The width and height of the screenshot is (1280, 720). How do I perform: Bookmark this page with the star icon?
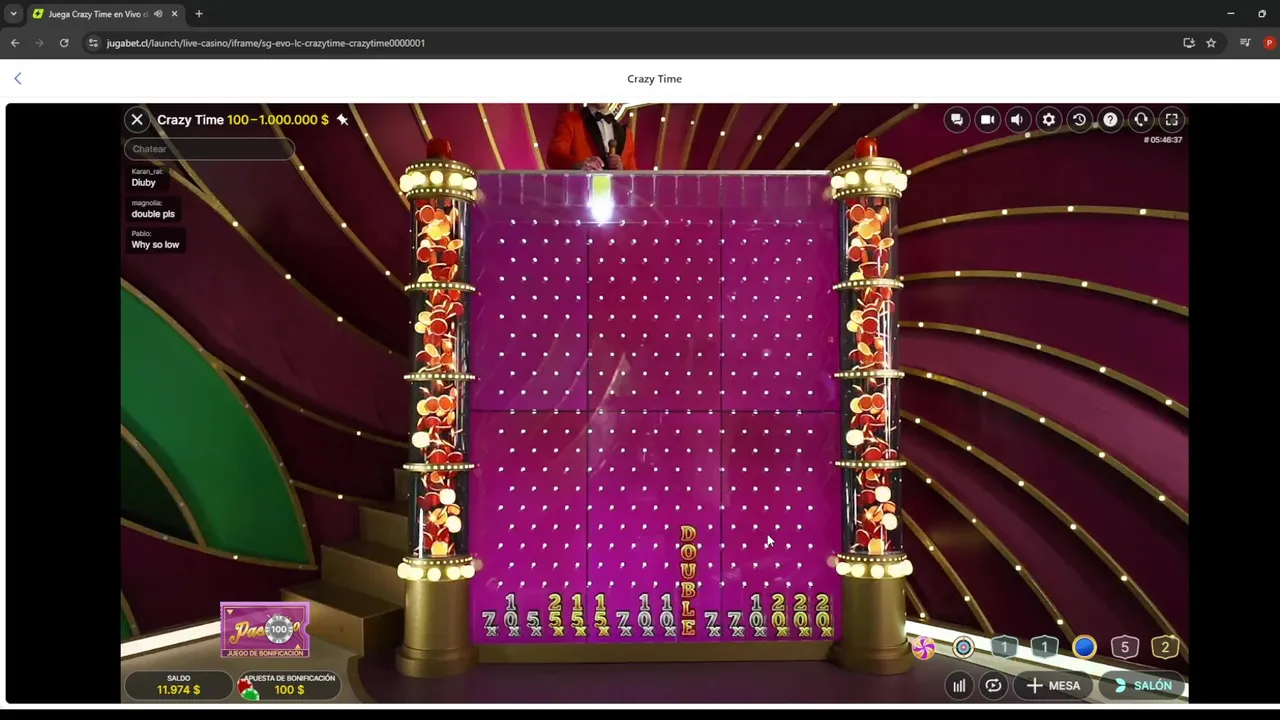point(1211,43)
